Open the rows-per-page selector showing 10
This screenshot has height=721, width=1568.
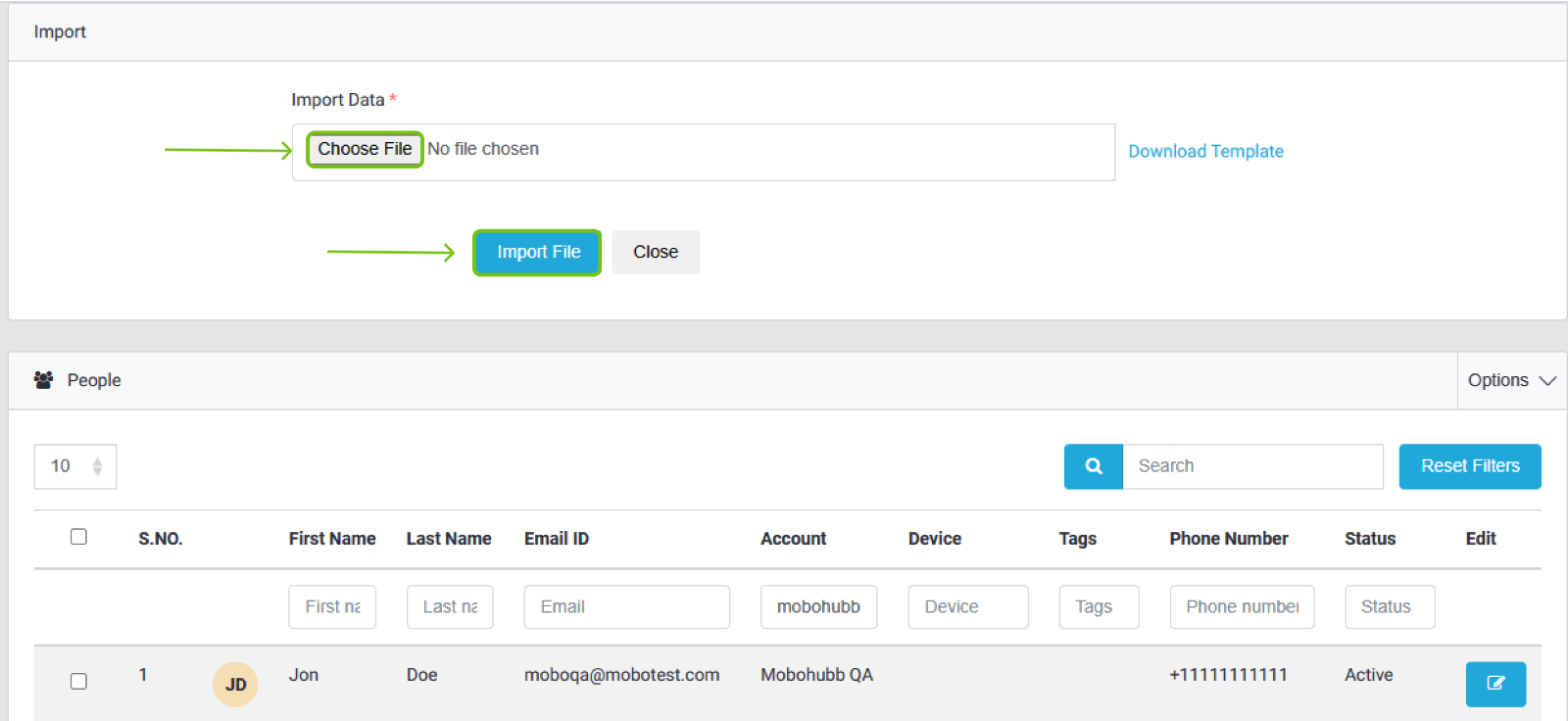pos(75,466)
